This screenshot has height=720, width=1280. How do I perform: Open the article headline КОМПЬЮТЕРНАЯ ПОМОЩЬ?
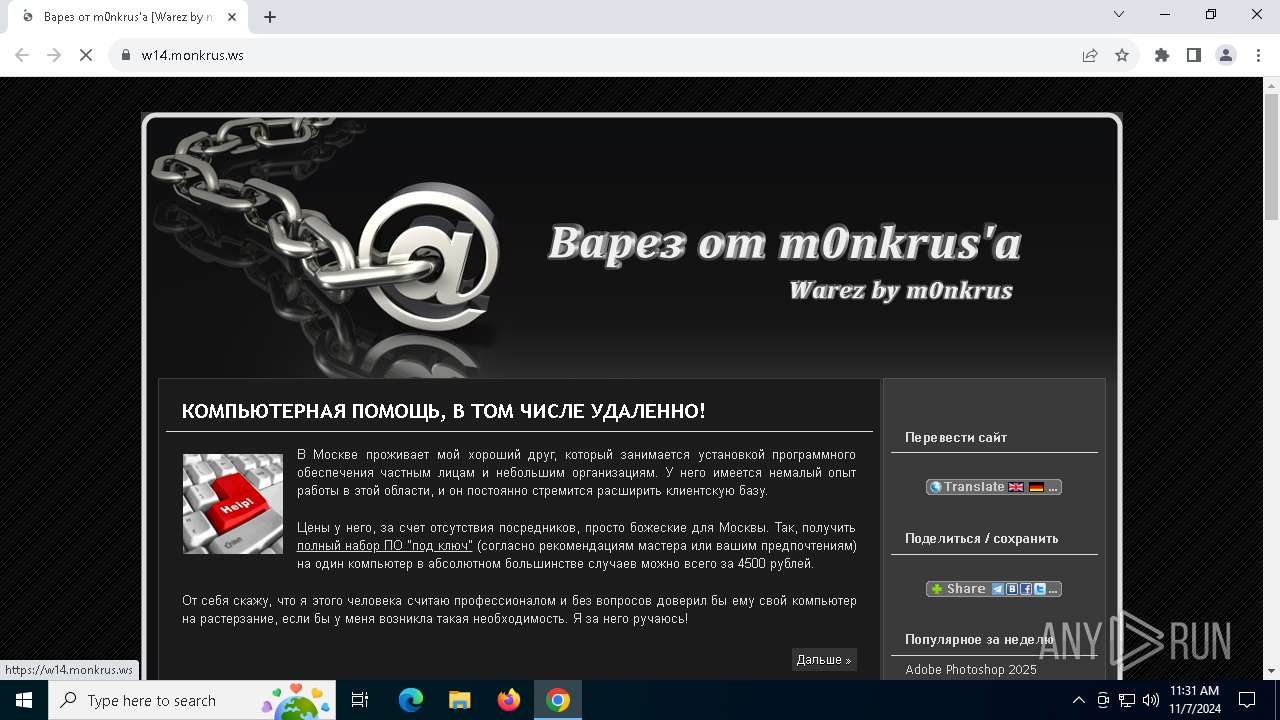pos(443,411)
